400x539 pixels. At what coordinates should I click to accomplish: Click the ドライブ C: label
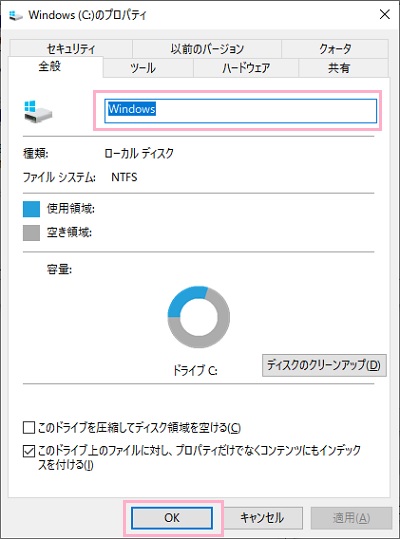(195, 371)
